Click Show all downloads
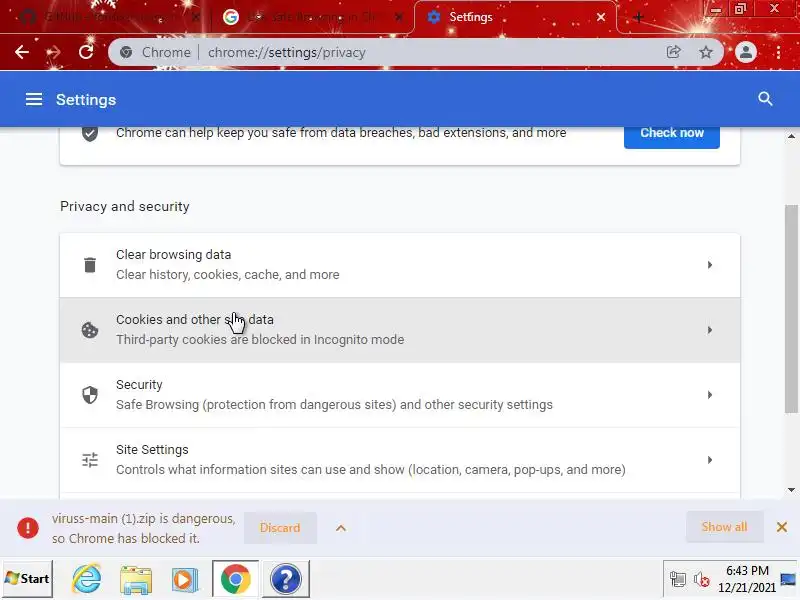The height and width of the screenshot is (600, 800). pyautogui.click(x=724, y=527)
